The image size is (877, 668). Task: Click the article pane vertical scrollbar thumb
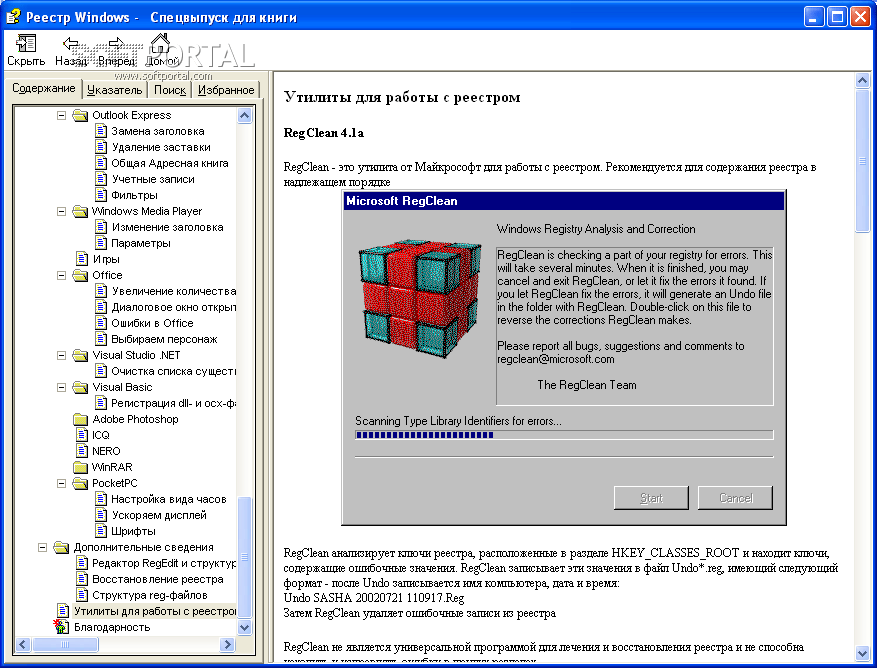[x=862, y=161]
